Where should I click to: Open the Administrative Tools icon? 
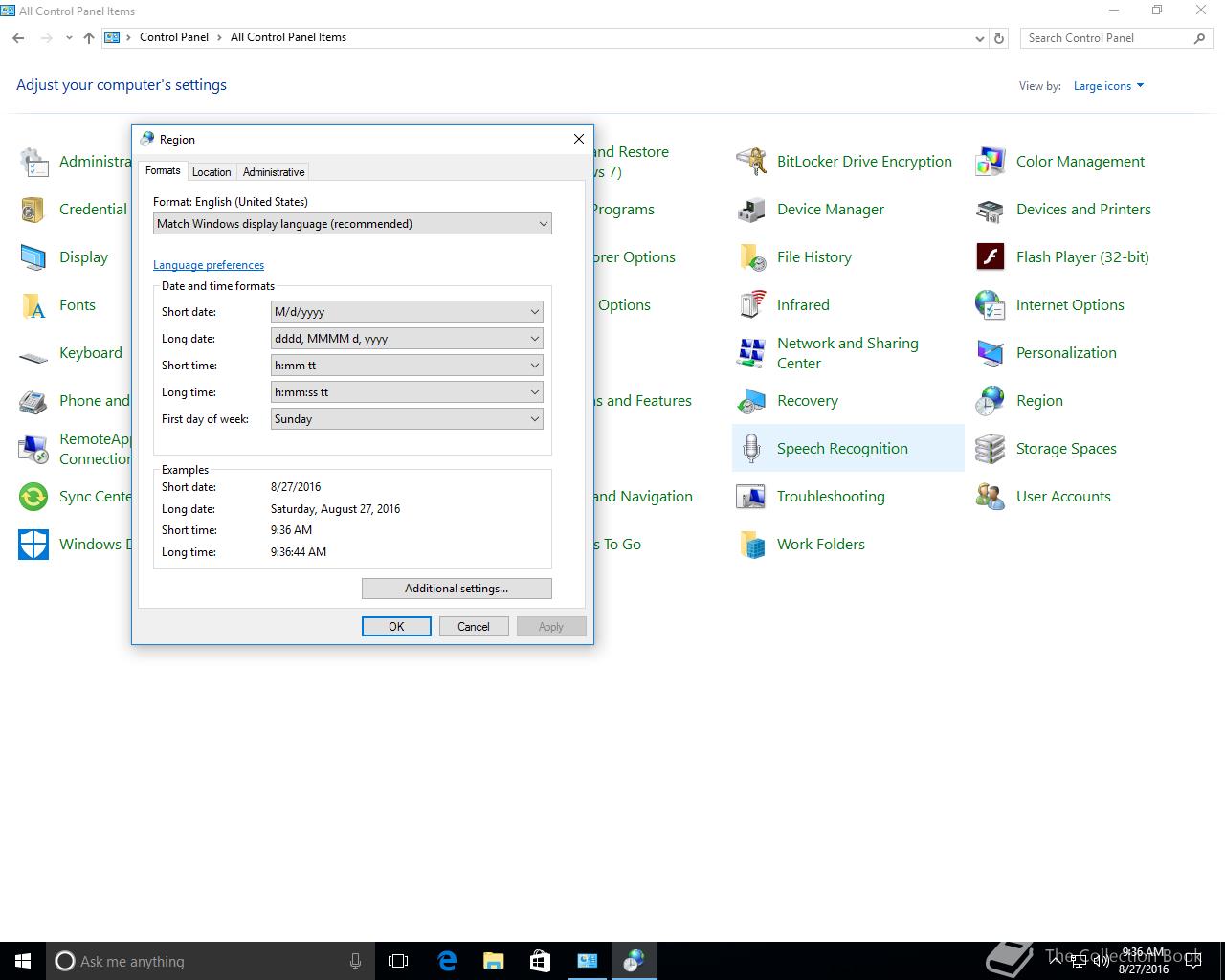click(33, 162)
